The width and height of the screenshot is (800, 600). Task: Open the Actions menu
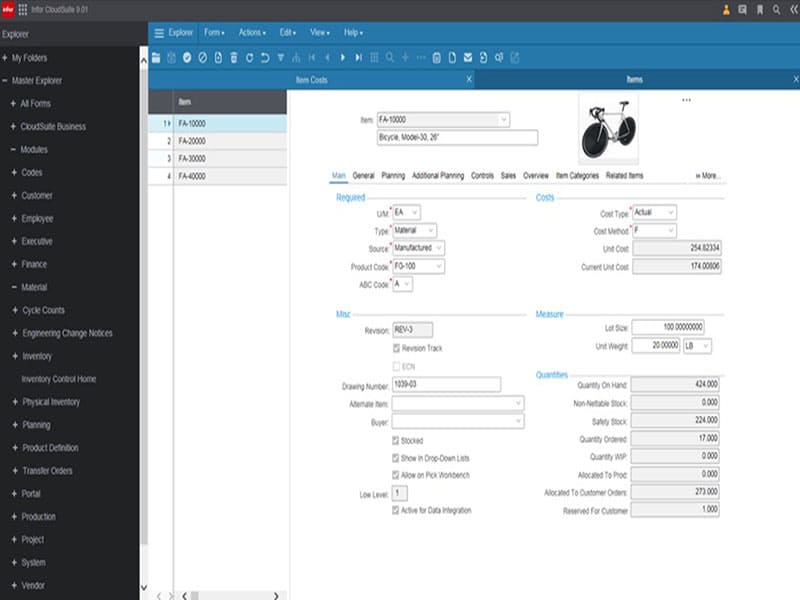(x=253, y=32)
